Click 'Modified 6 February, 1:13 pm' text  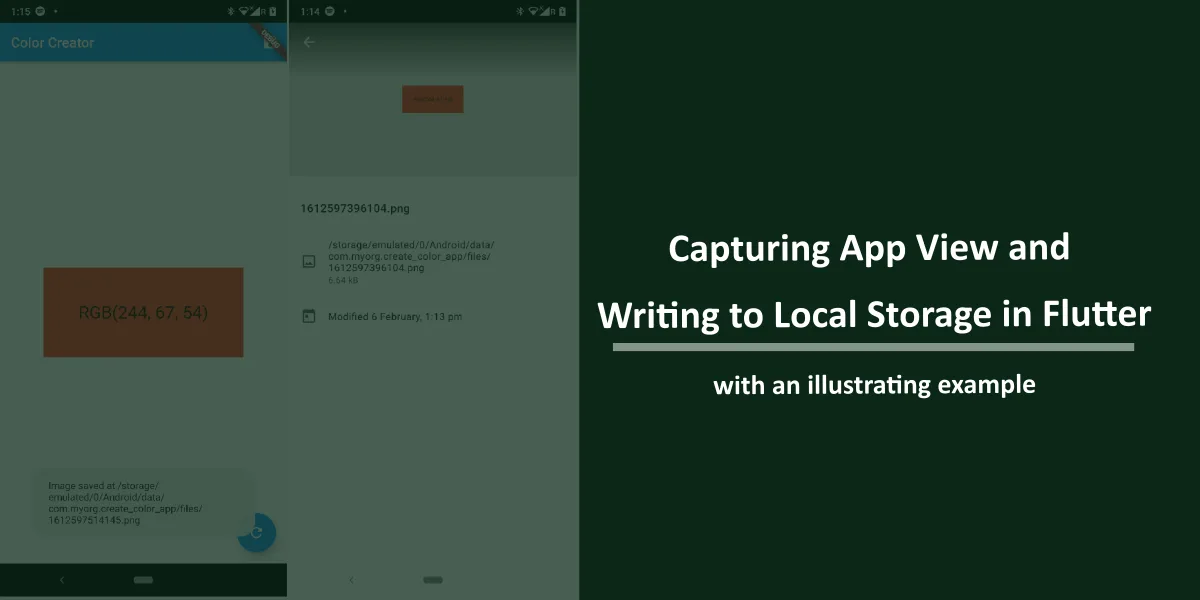(395, 317)
